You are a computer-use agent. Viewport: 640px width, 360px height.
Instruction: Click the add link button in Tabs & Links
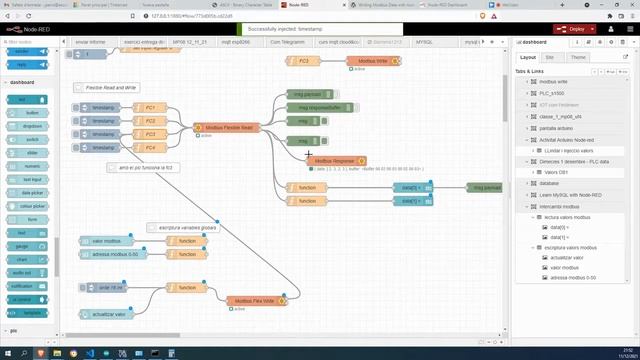coord(623,71)
